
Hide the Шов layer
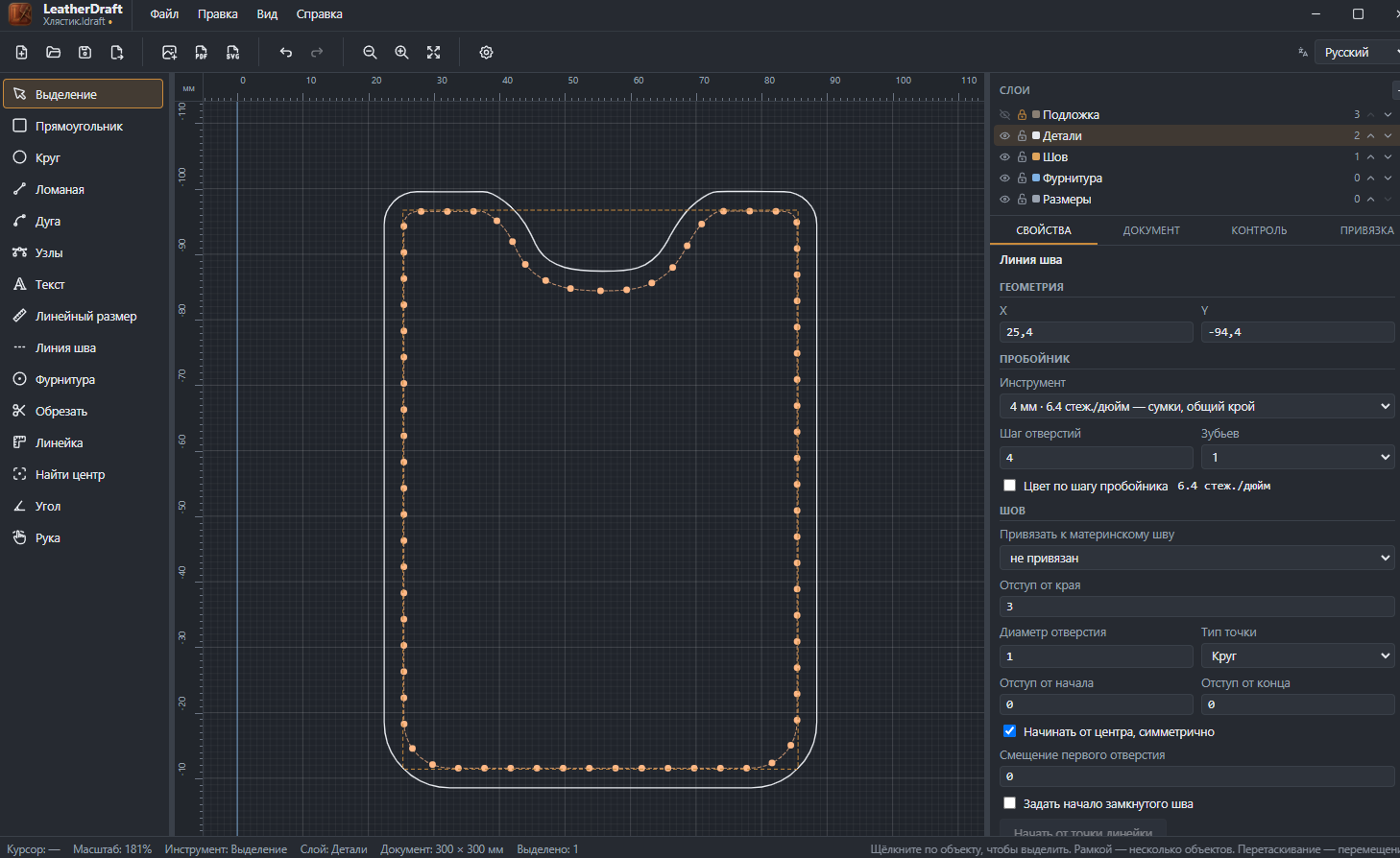click(x=1005, y=157)
